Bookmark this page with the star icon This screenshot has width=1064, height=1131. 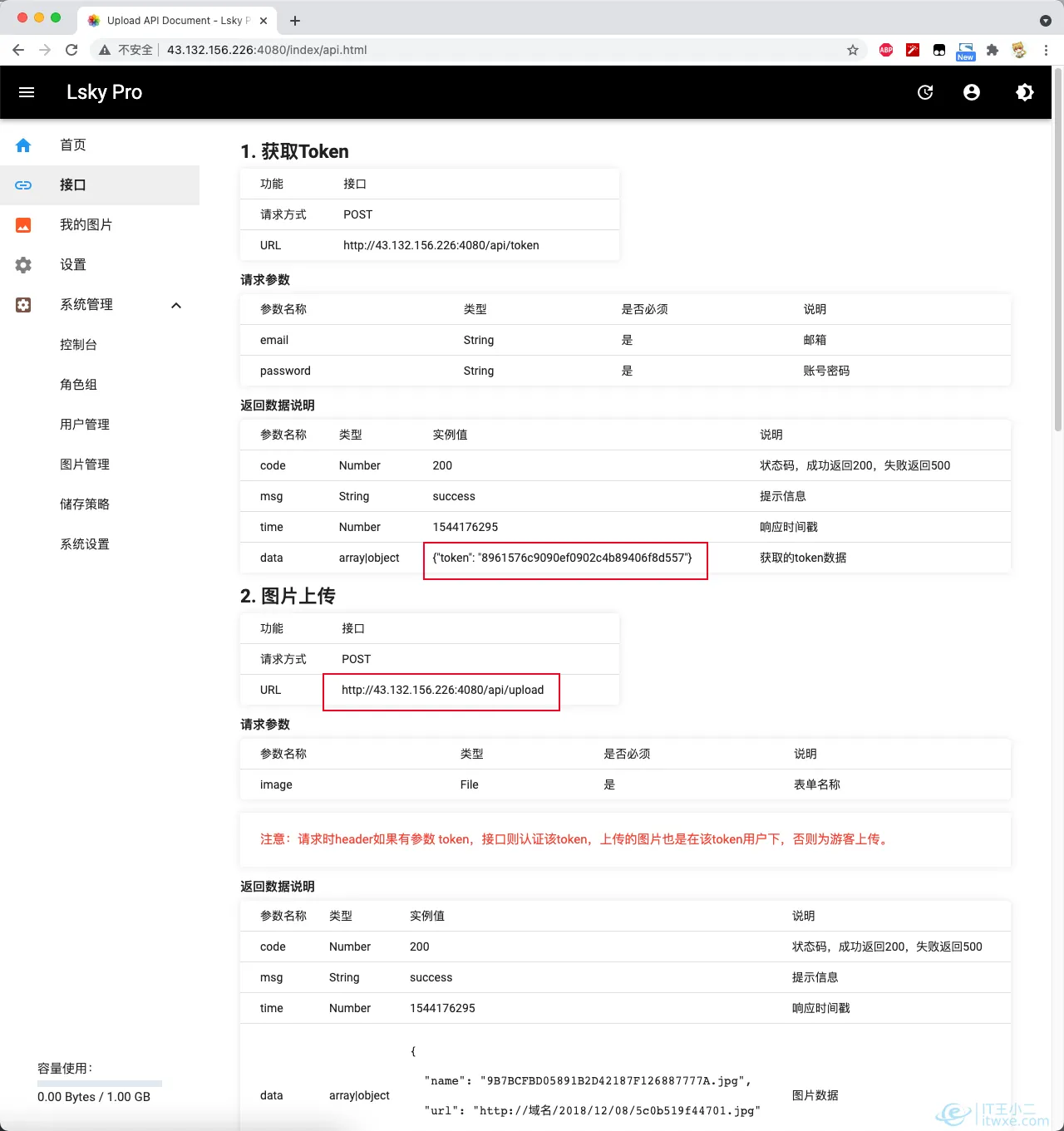pyautogui.click(x=853, y=50)
